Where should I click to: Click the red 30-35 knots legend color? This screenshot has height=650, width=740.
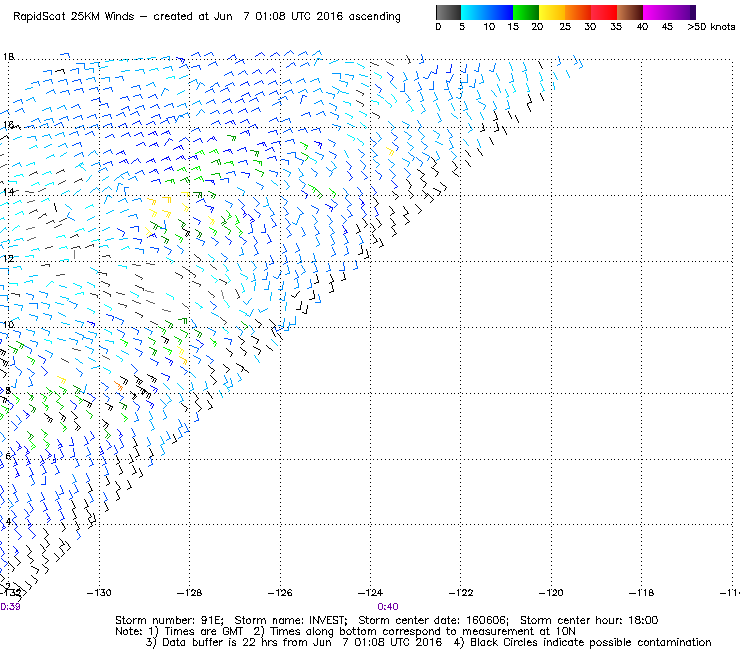(x=604, y=12)
